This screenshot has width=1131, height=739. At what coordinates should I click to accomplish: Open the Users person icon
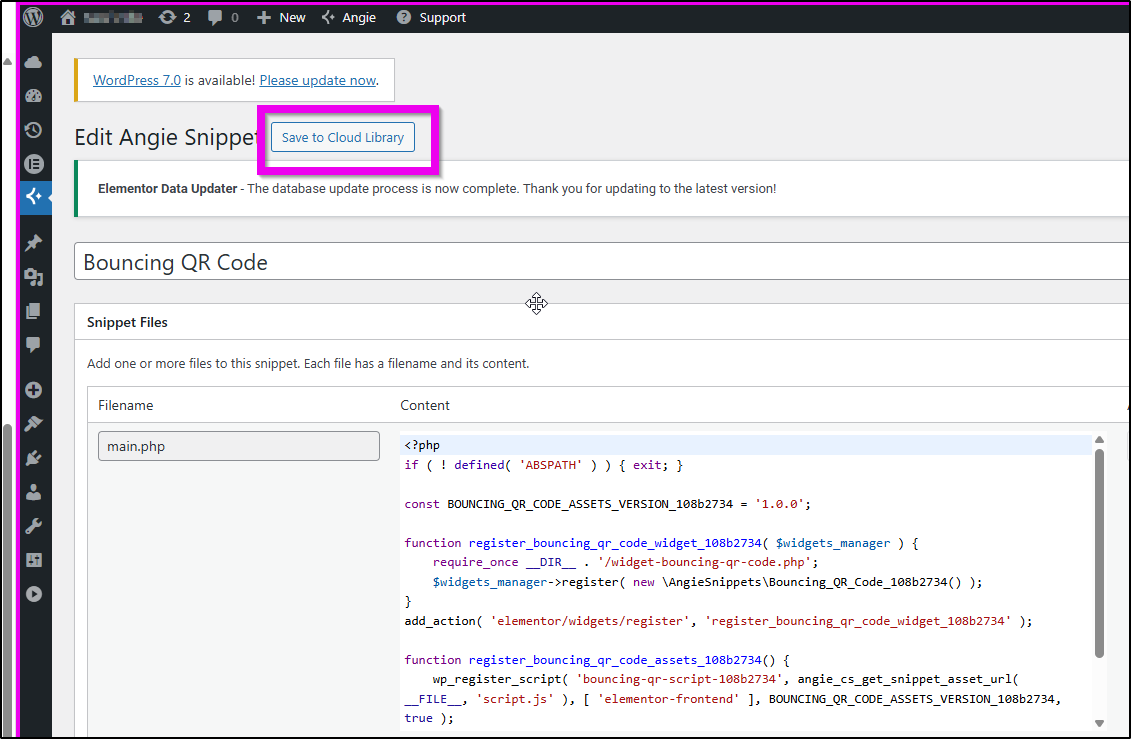click(33, 492)
